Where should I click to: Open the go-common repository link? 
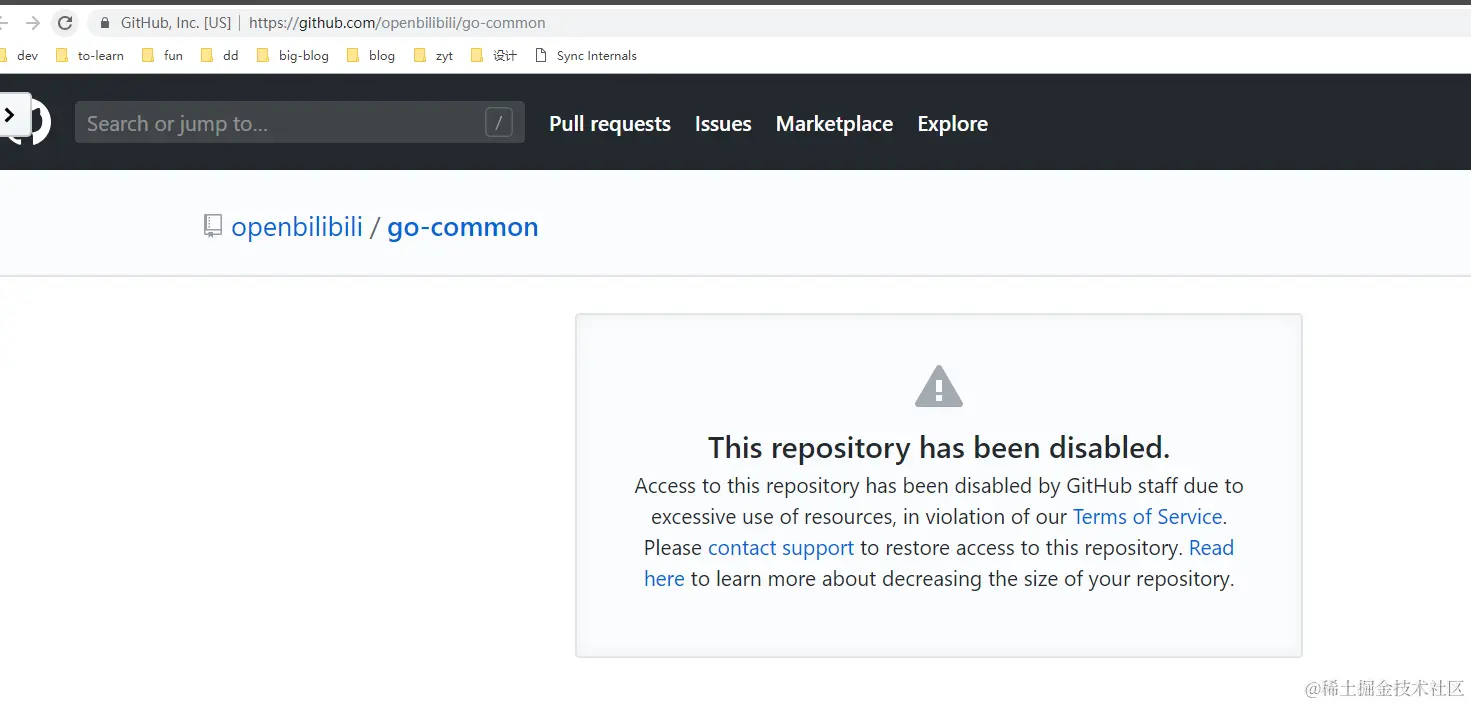tap(463, 227)
